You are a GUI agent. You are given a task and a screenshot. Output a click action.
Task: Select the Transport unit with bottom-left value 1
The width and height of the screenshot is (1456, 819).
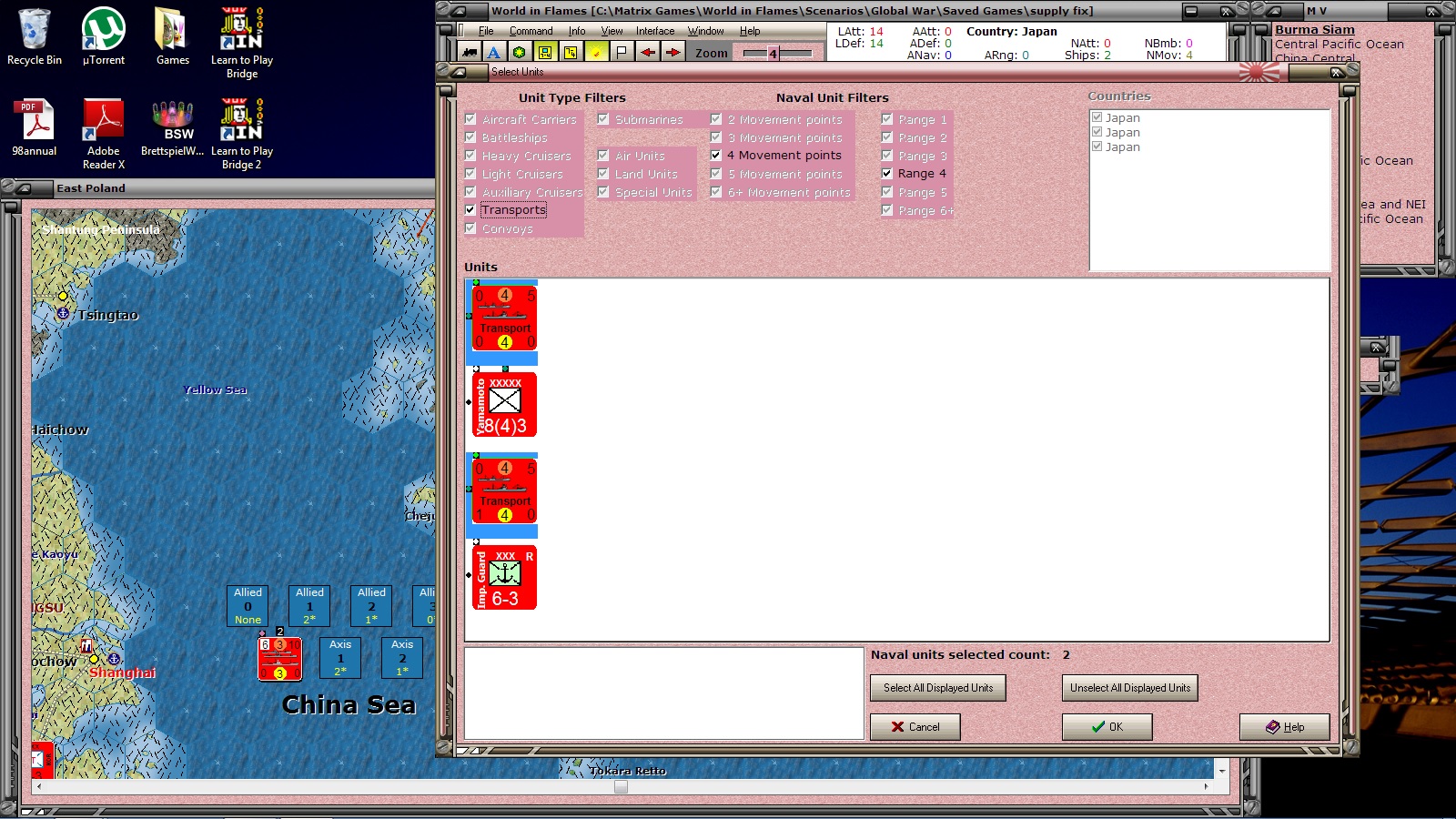[504, 490]
